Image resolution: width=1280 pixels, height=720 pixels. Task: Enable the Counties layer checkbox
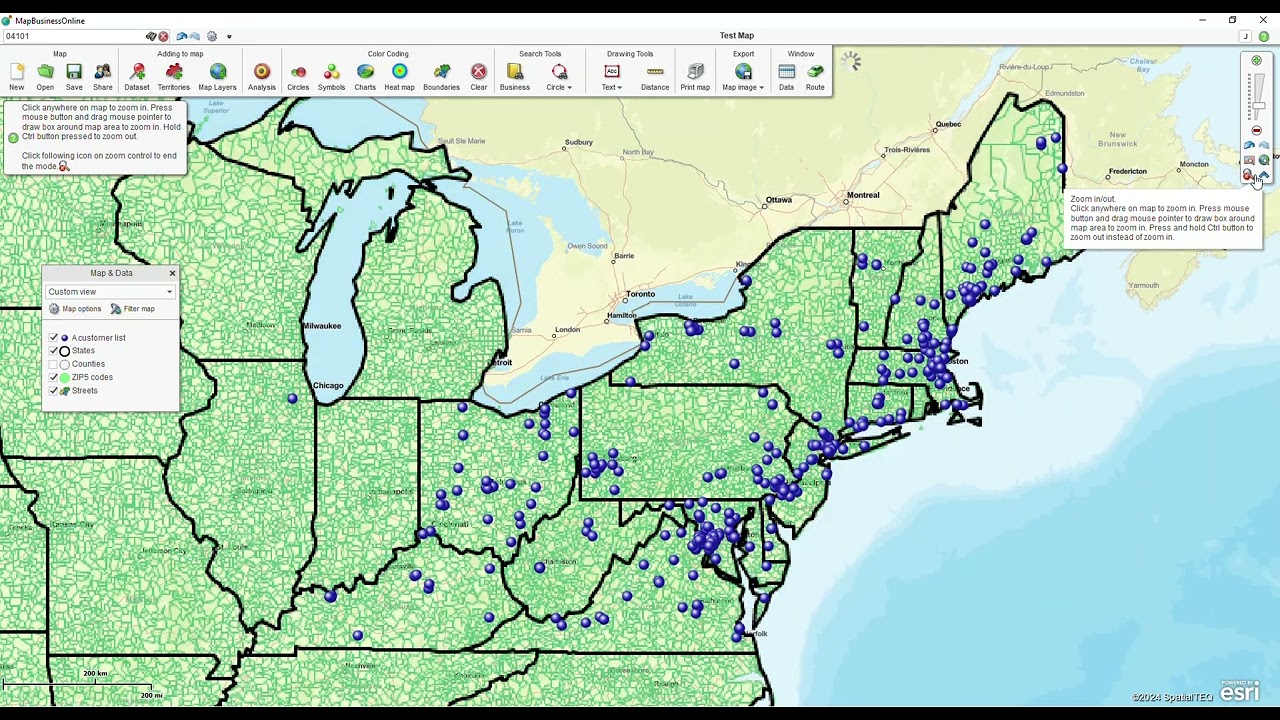tap(54, 364)
